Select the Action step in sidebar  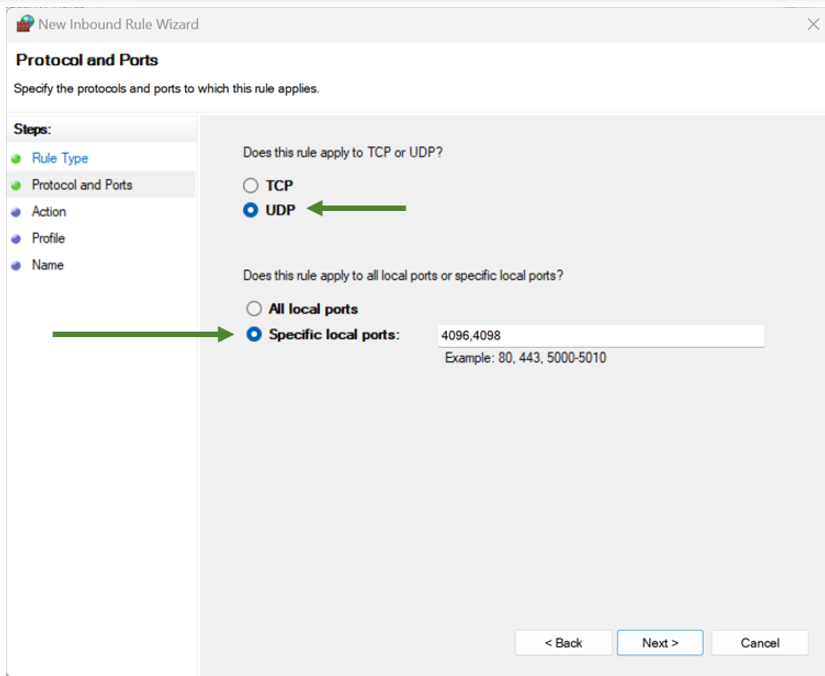point(49,212)
